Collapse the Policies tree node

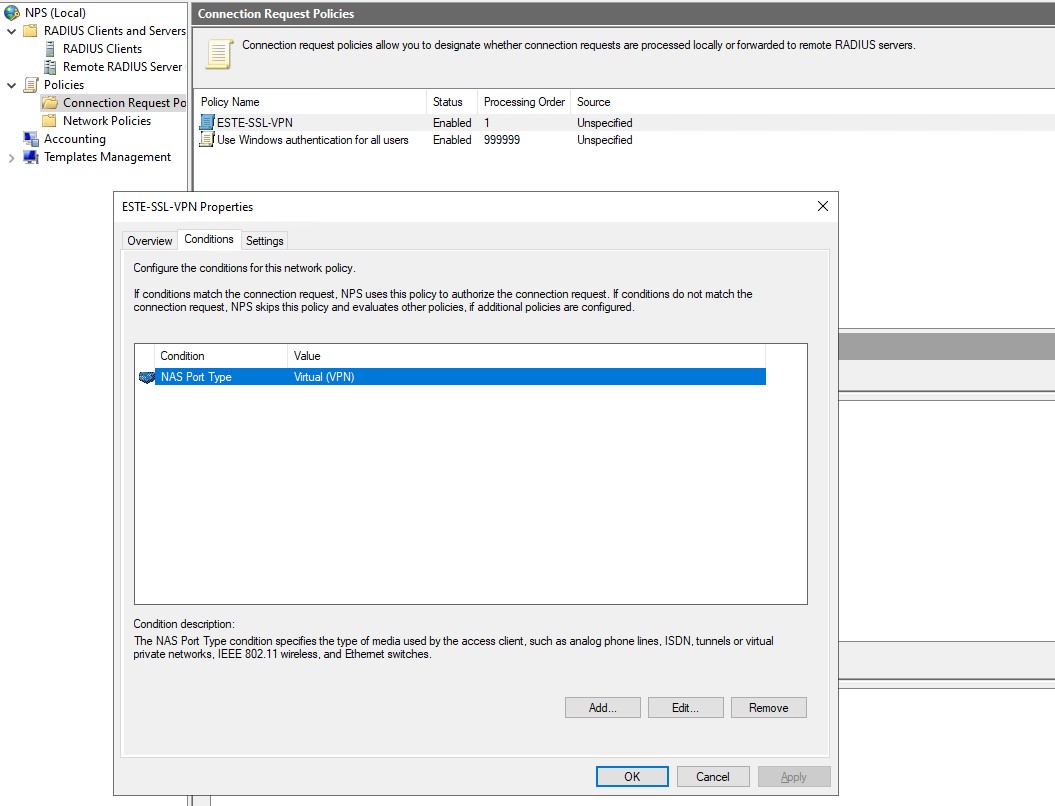(12, 85)
